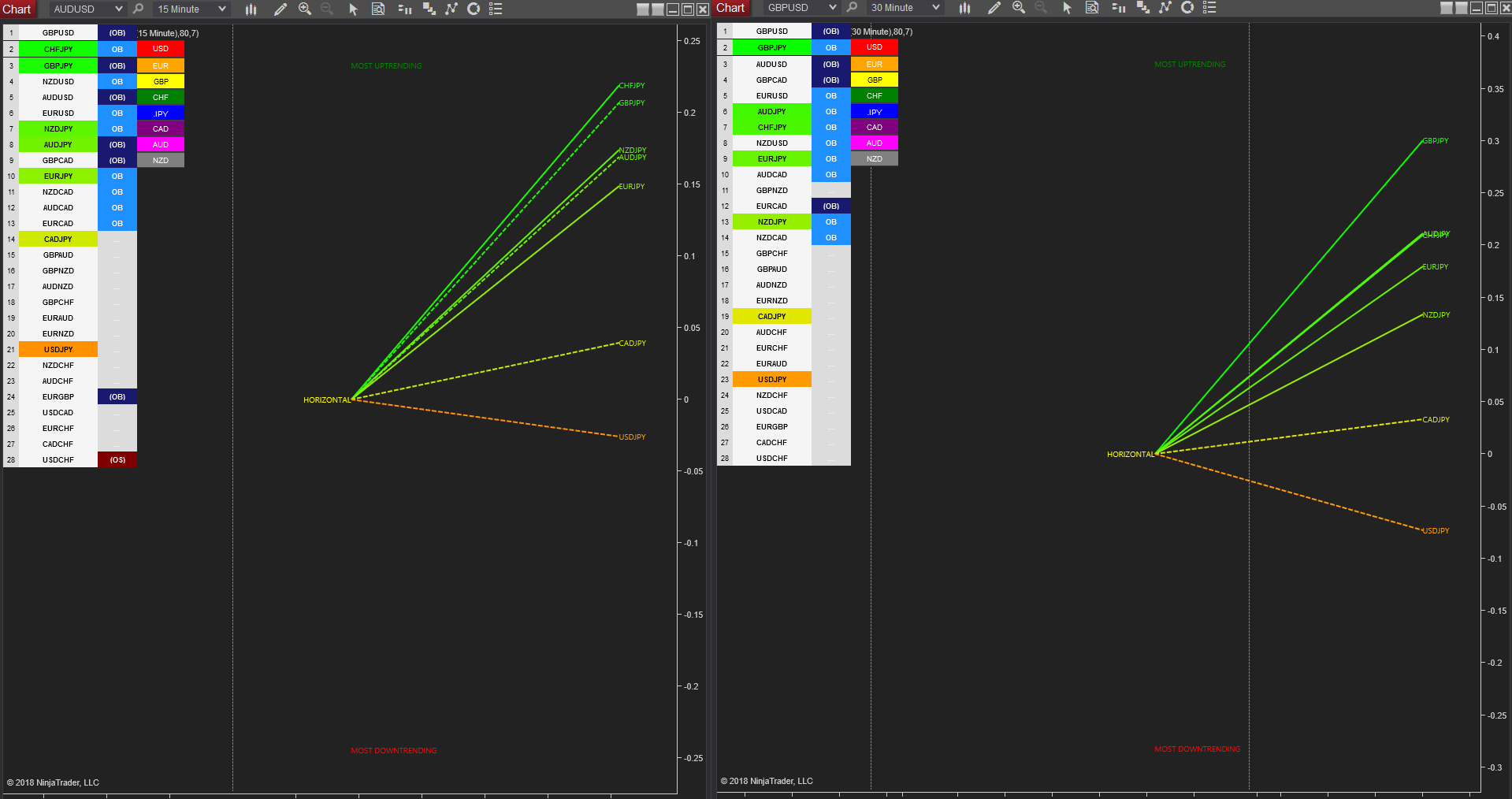Select orange USDJPY row in left chart

click(x=58, y=349)
